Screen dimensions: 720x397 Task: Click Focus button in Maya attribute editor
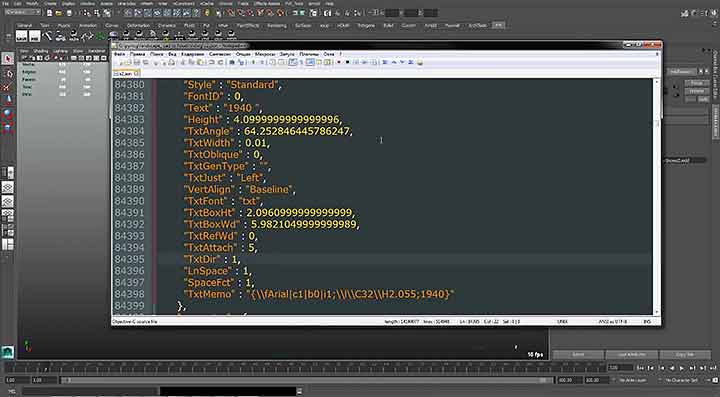[x=697, y=83]
